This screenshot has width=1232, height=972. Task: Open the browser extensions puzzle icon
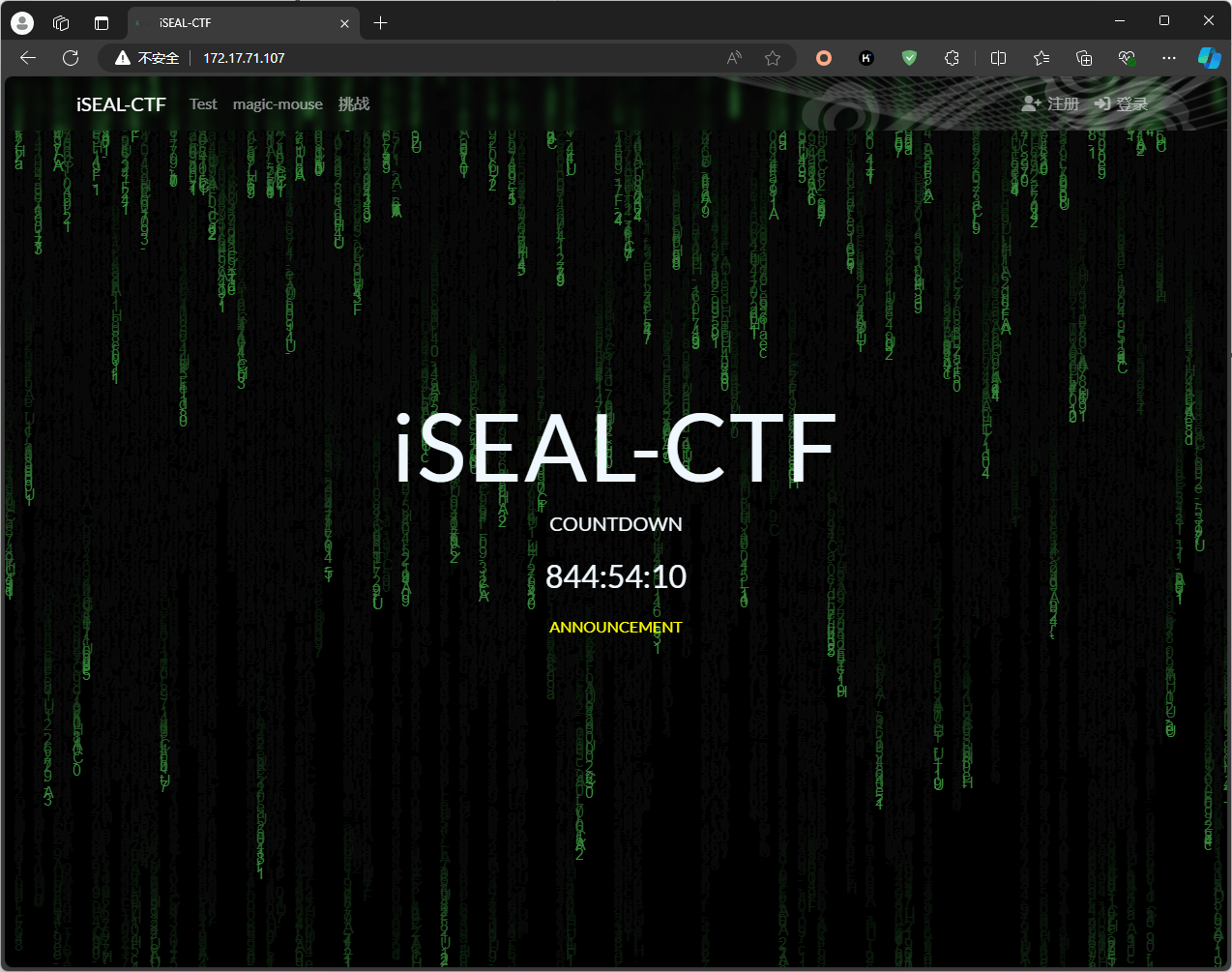pyautogui.click(x=952, y=58)
